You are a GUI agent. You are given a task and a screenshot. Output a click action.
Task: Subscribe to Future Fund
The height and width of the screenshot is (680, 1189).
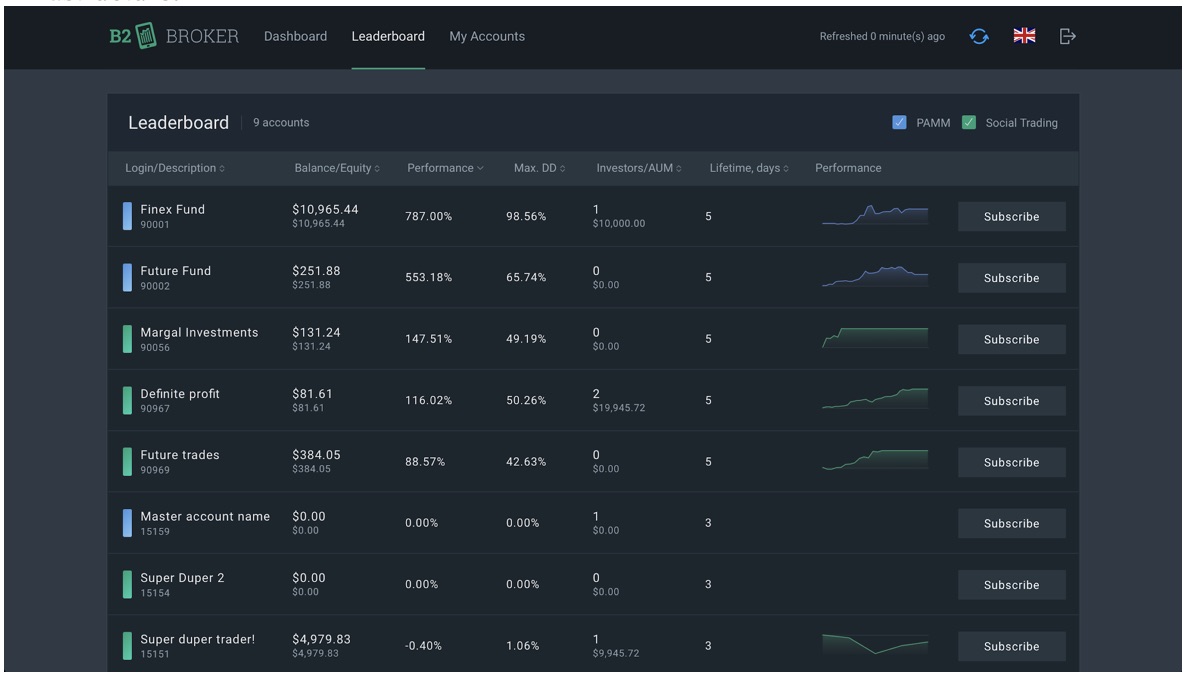coord(1011,278)
